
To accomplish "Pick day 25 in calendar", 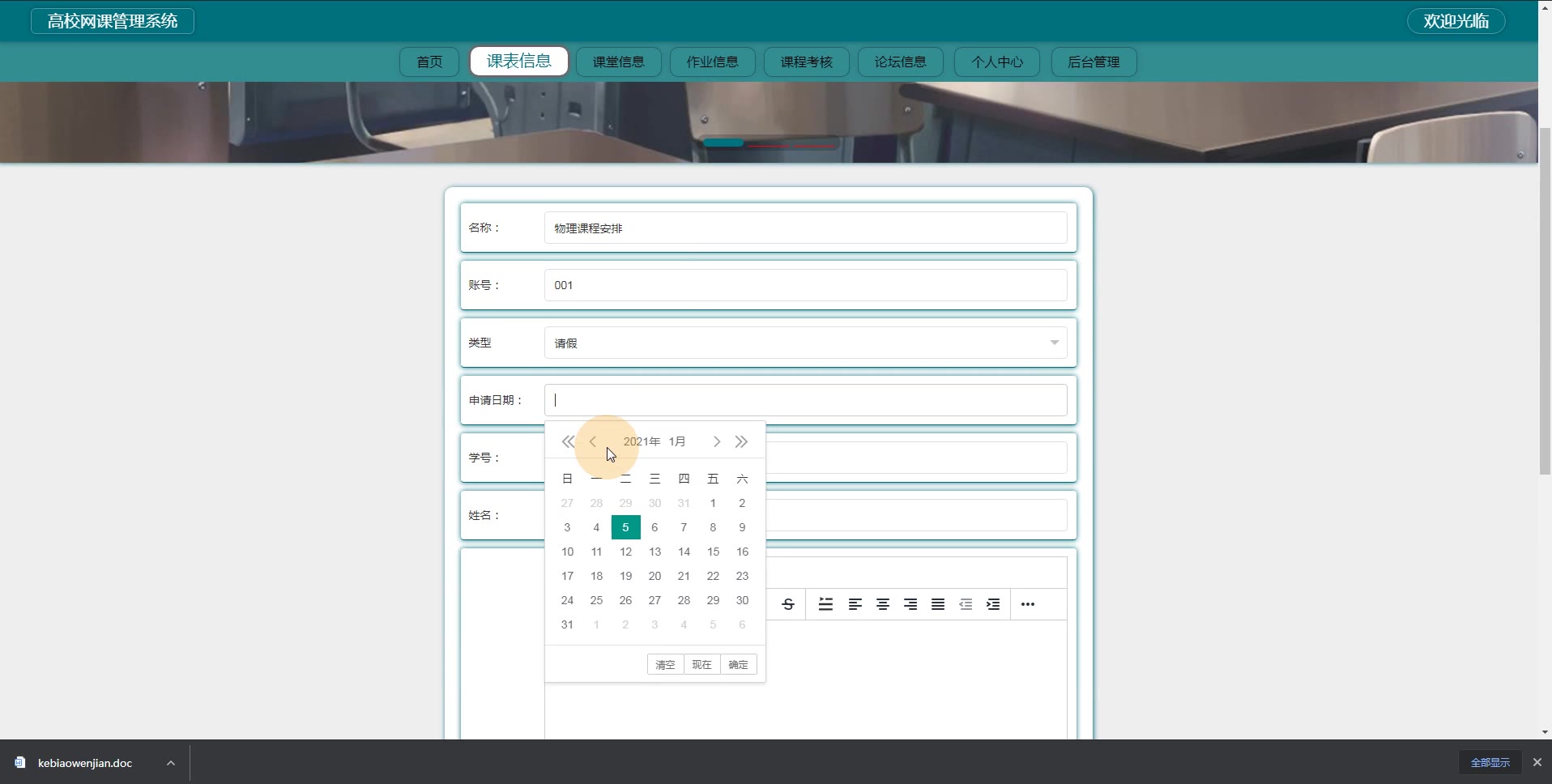I will click(596, 600).
